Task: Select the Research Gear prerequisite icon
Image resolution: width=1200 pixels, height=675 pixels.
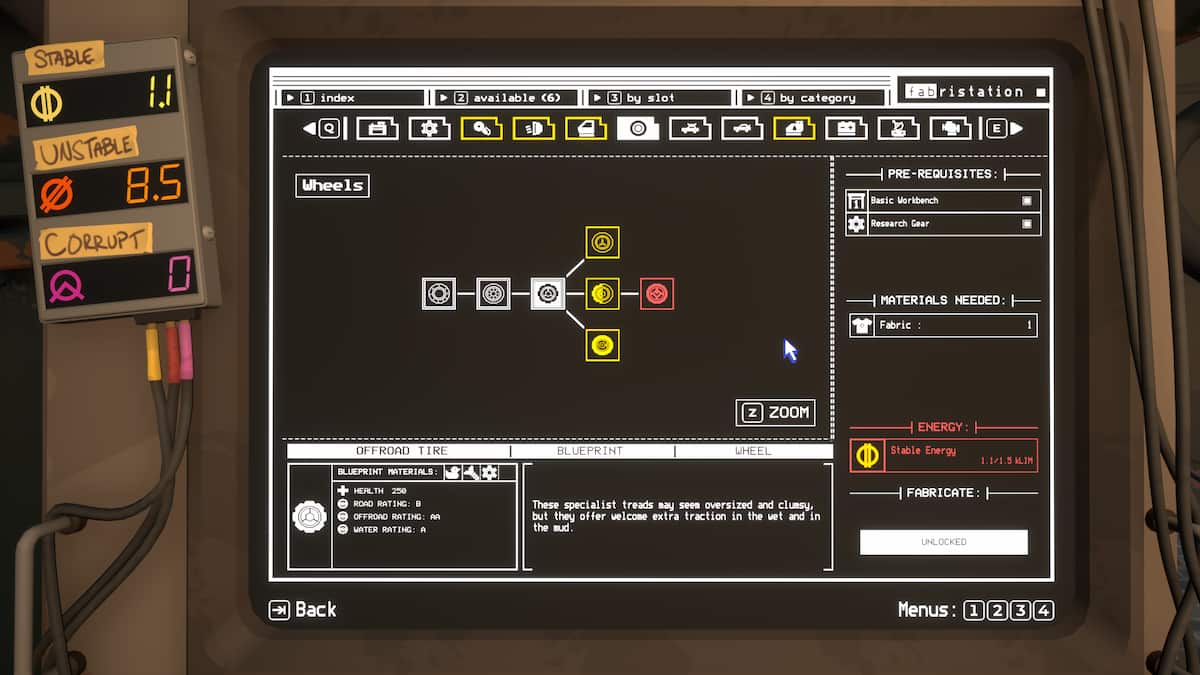Action: (856, 224)
